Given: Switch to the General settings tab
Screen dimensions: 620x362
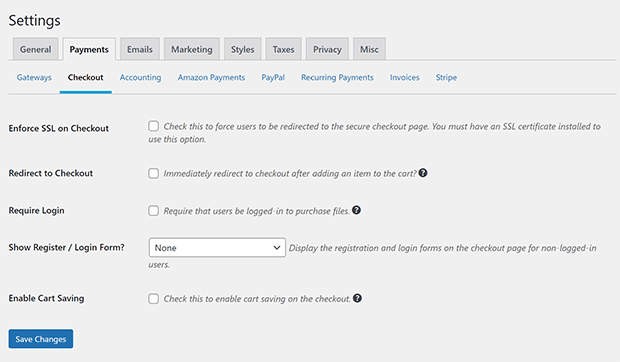Looking at the screenshot, I should 36,49.
